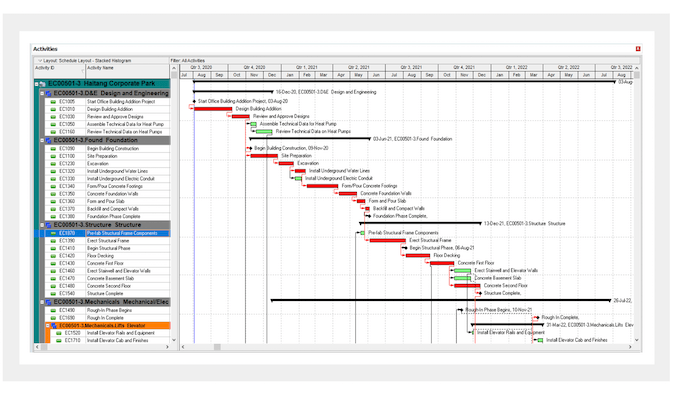
Task: Collapse the Haitang Corporate Park group
Action: (x=38, y=84)
